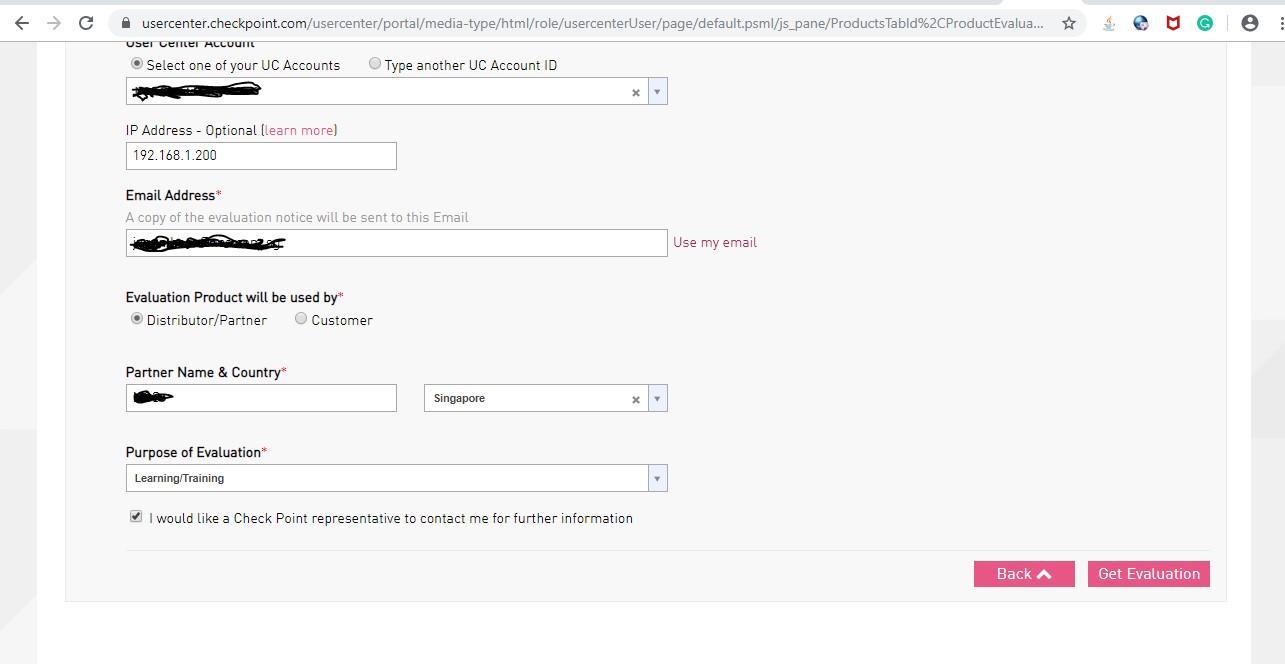Select the 'Type another UC Account ID' option
The width and height of the screenshot is (1285, 664).
(x=375, y=64)
